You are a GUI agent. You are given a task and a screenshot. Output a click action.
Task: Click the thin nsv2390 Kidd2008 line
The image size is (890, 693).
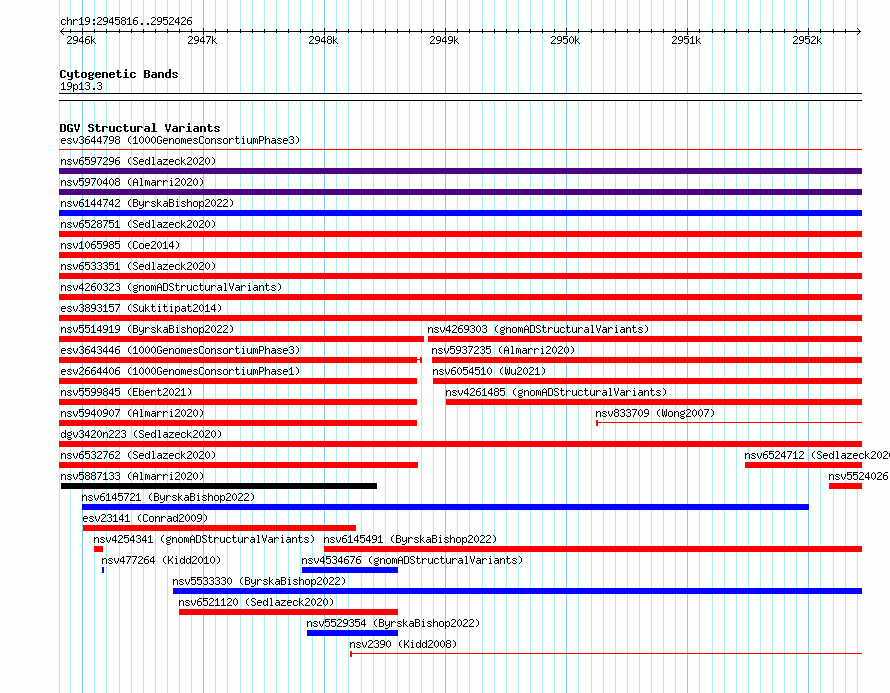[606, 654]
